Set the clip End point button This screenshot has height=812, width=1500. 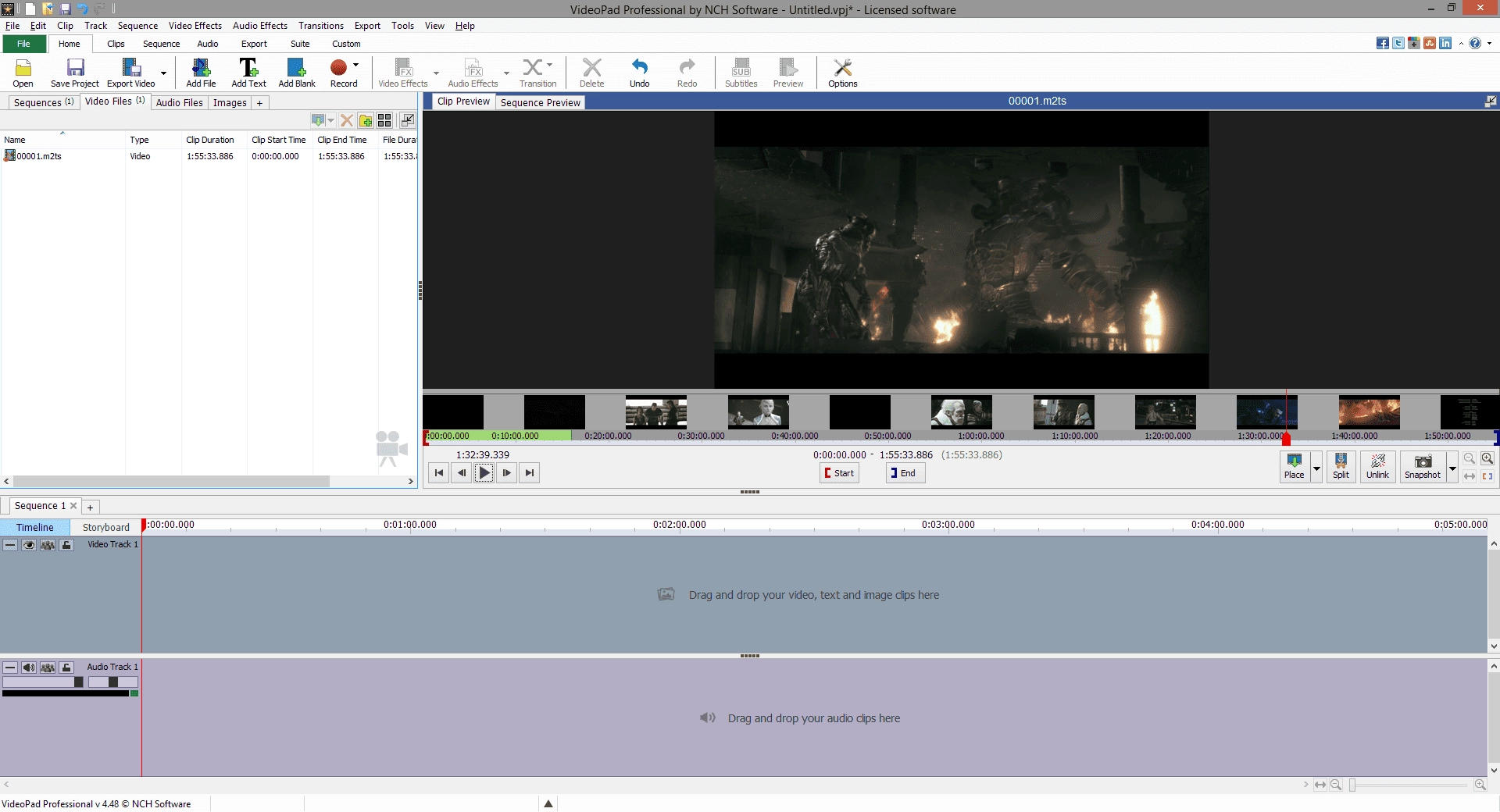(x=905, y=473)
